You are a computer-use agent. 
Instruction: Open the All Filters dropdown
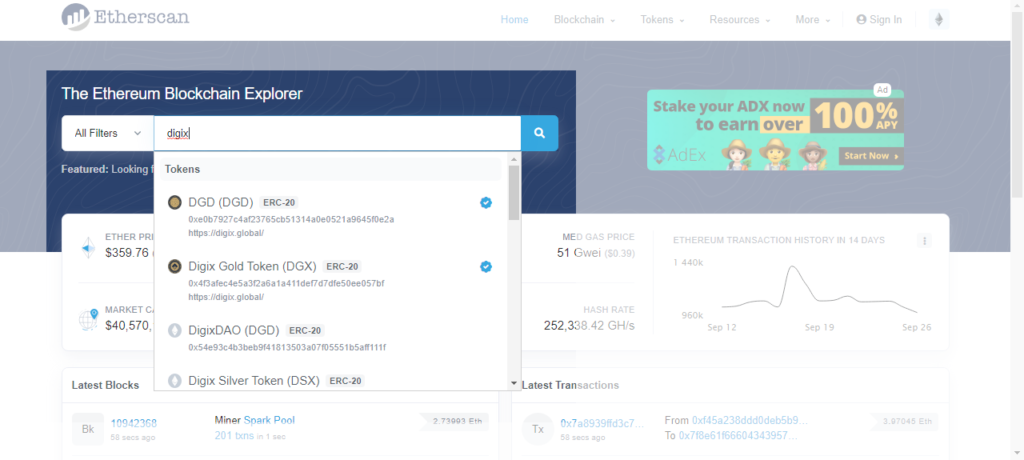tap(108, 133)
